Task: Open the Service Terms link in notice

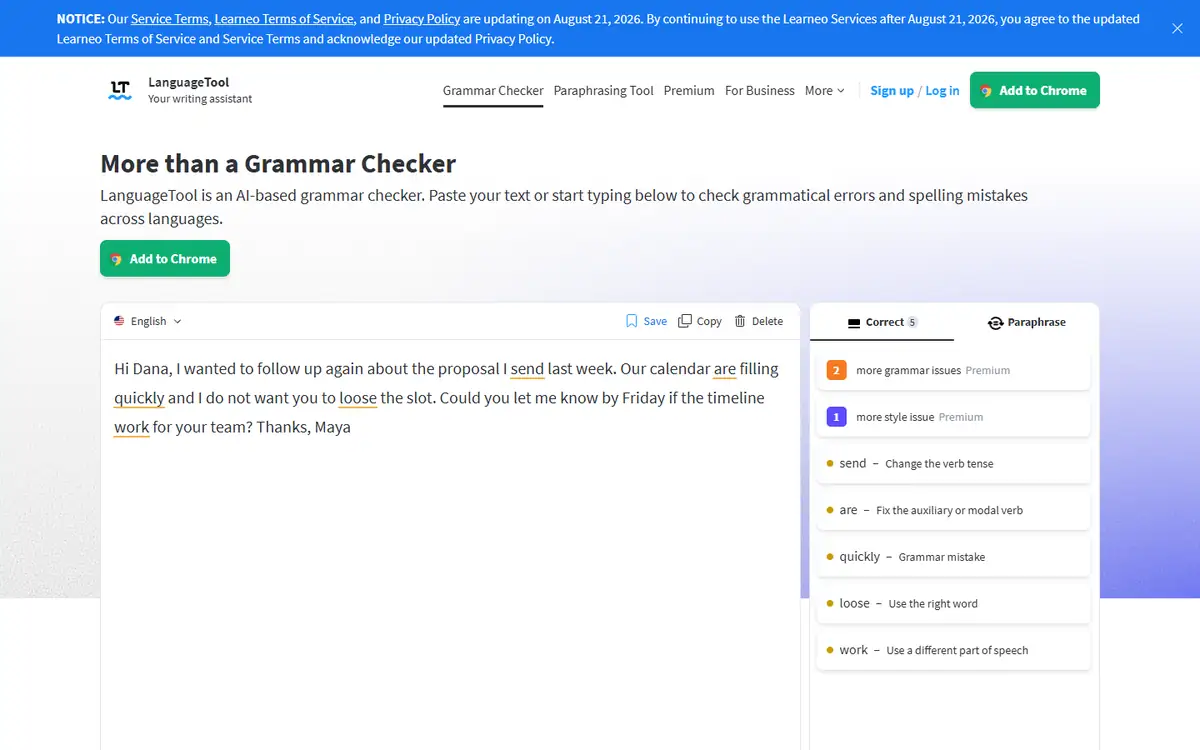Action: pyautogui.click(x=169, y=19)
